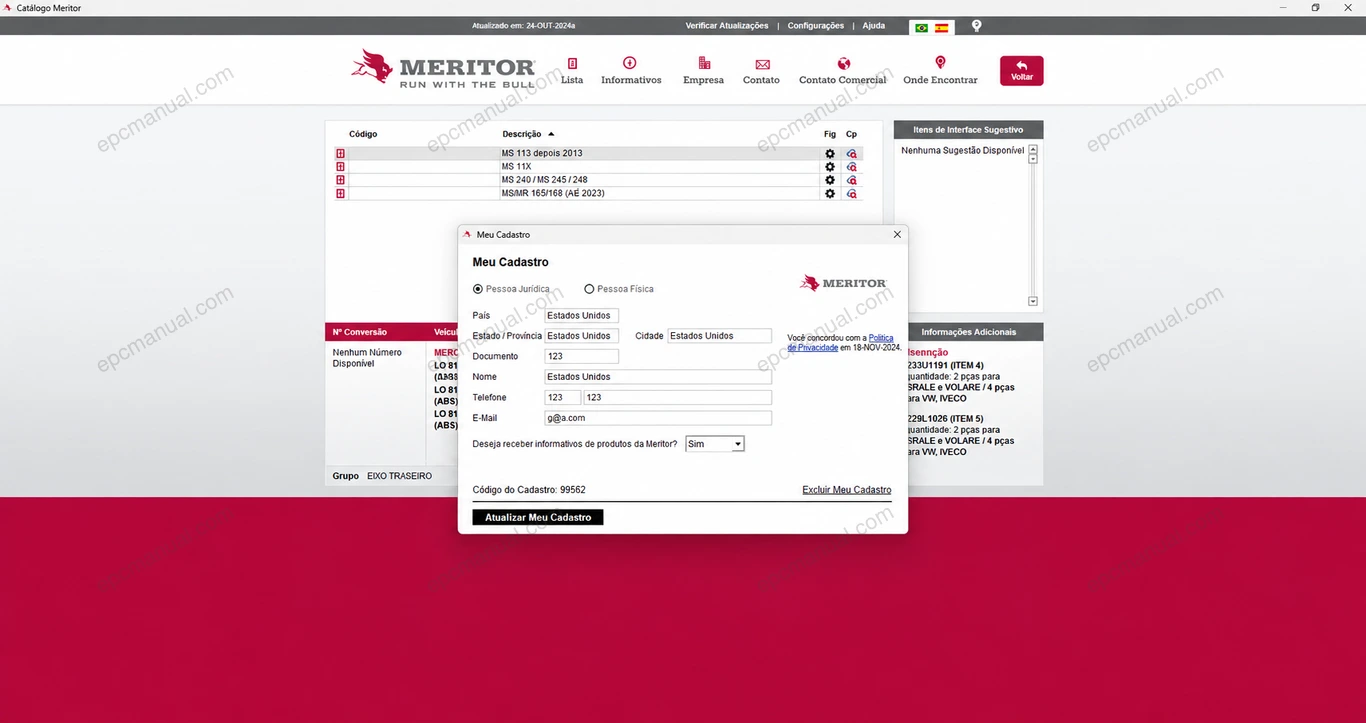This screenshot has height=723, width=1366.
Task: Open the Contato Comercial globe icon
Action: click(843, 63)
